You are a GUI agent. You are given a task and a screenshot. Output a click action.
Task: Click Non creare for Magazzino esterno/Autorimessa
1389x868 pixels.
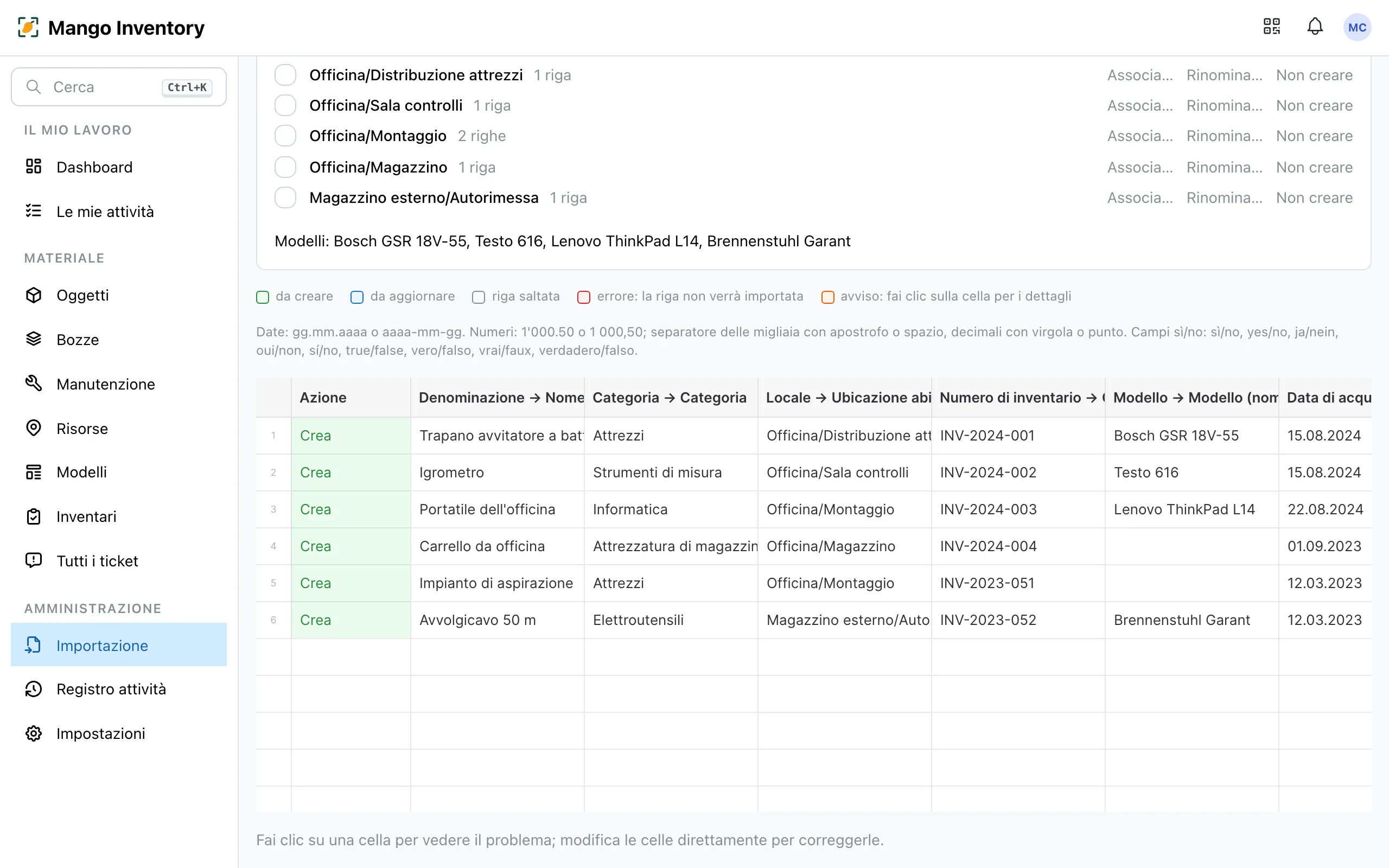point(1314,198)
